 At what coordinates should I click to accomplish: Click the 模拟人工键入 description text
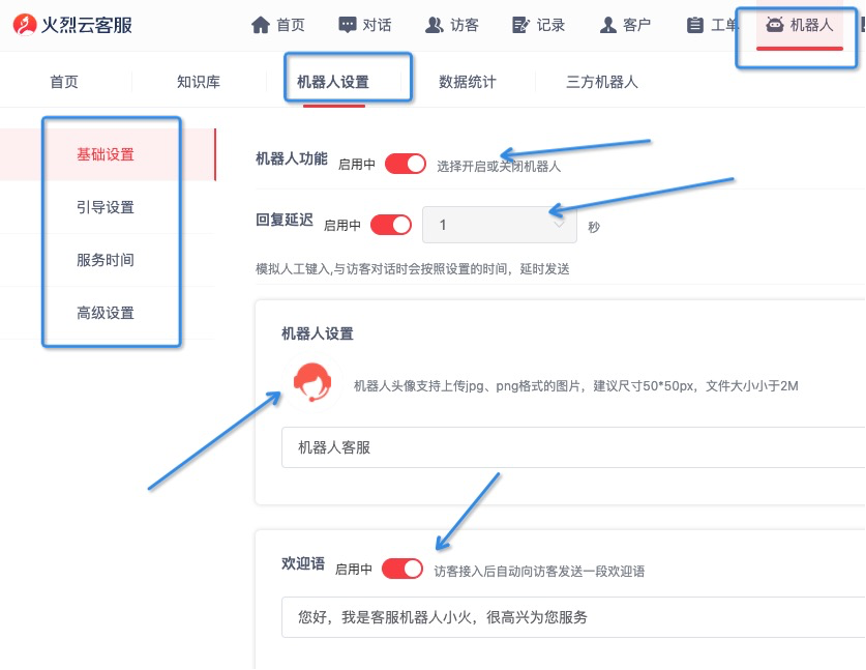click(x=413, y=269)
